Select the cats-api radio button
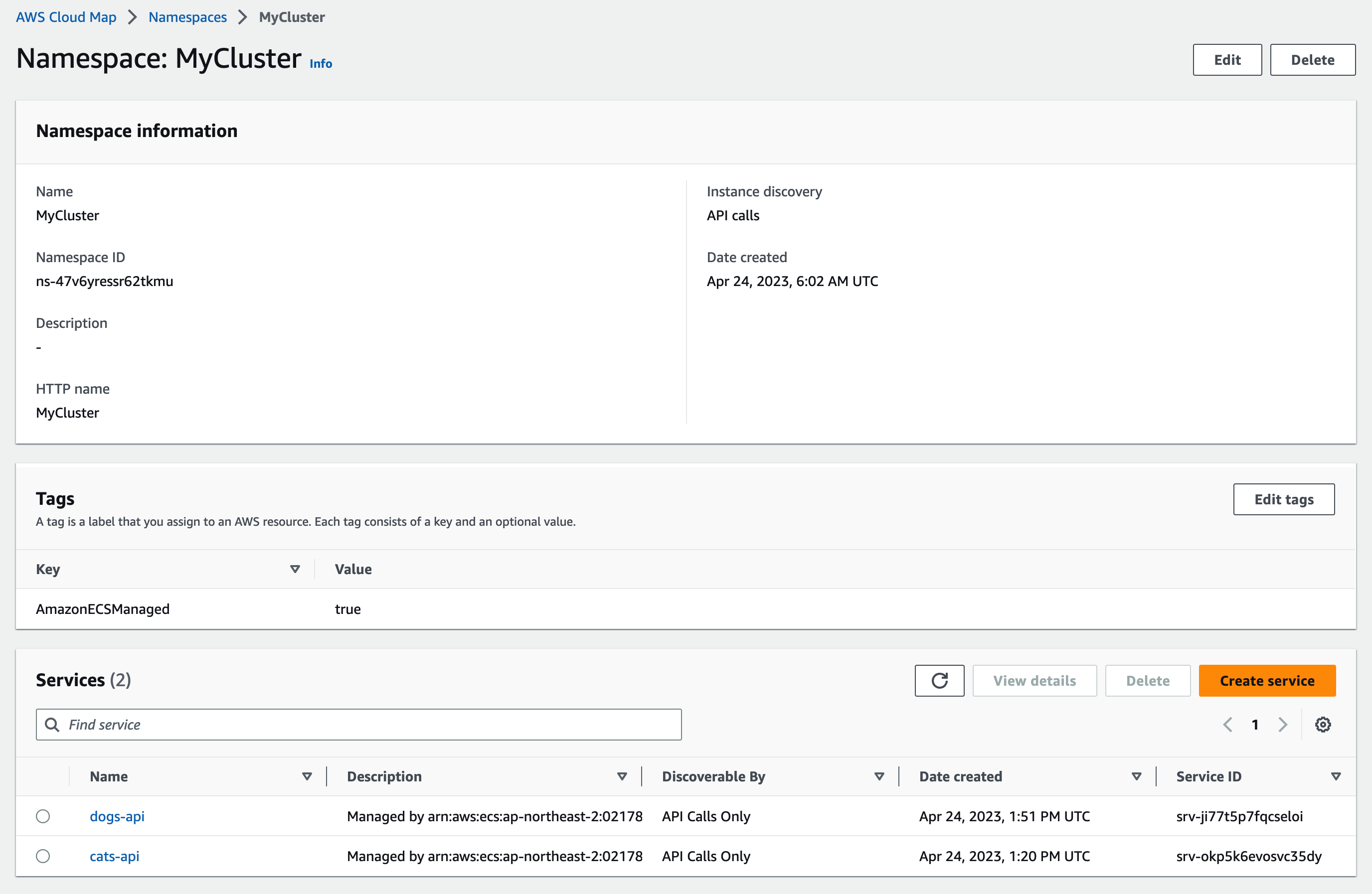 click(x=43, y=856)
